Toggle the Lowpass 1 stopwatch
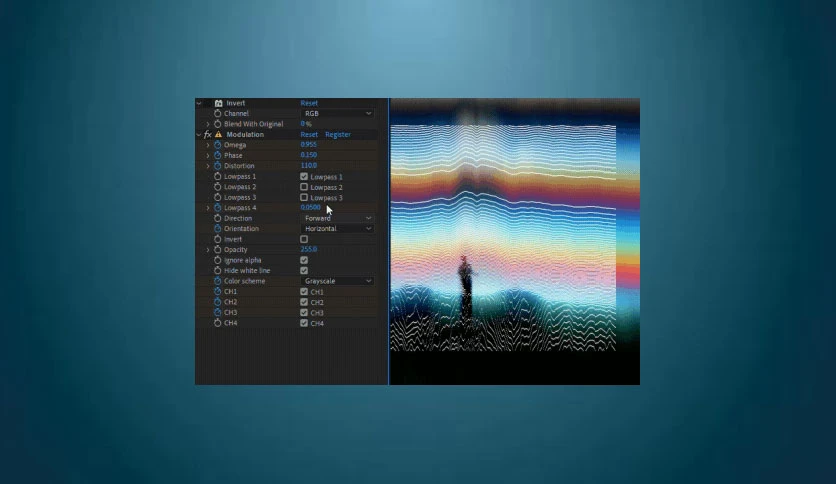836x484 pixels. pos(218,176)
